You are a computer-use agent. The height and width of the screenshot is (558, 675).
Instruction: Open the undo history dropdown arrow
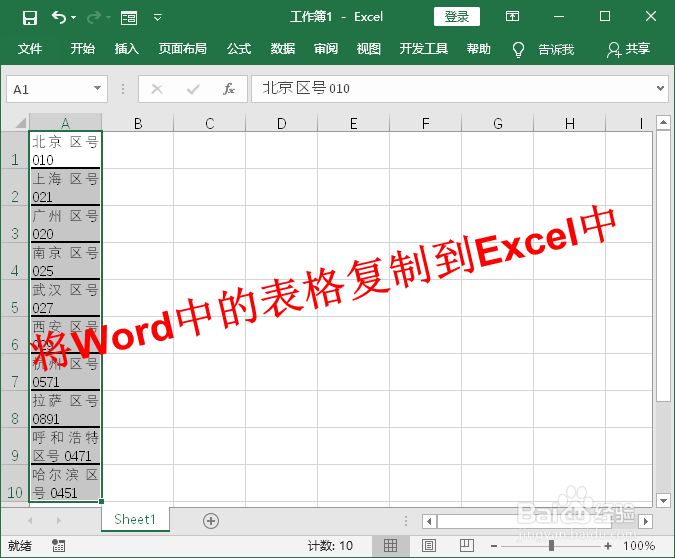click(74, 18)
